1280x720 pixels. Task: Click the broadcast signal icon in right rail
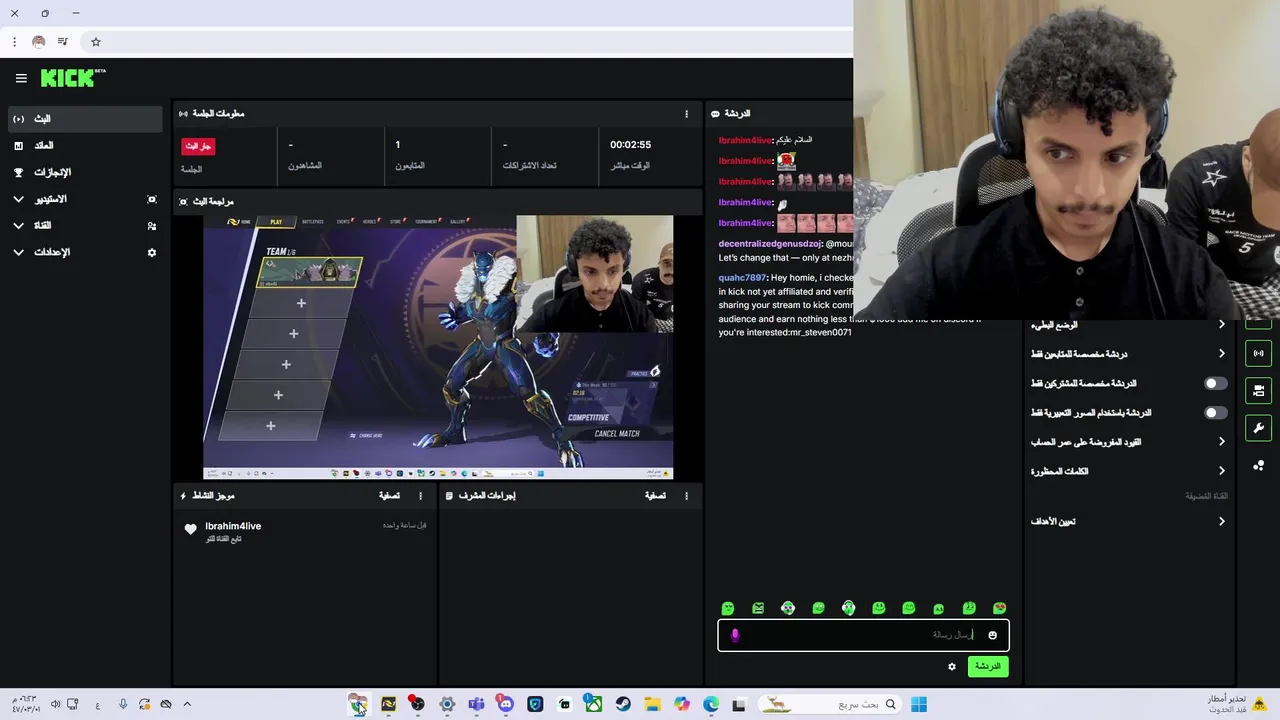pos(1258,353)
